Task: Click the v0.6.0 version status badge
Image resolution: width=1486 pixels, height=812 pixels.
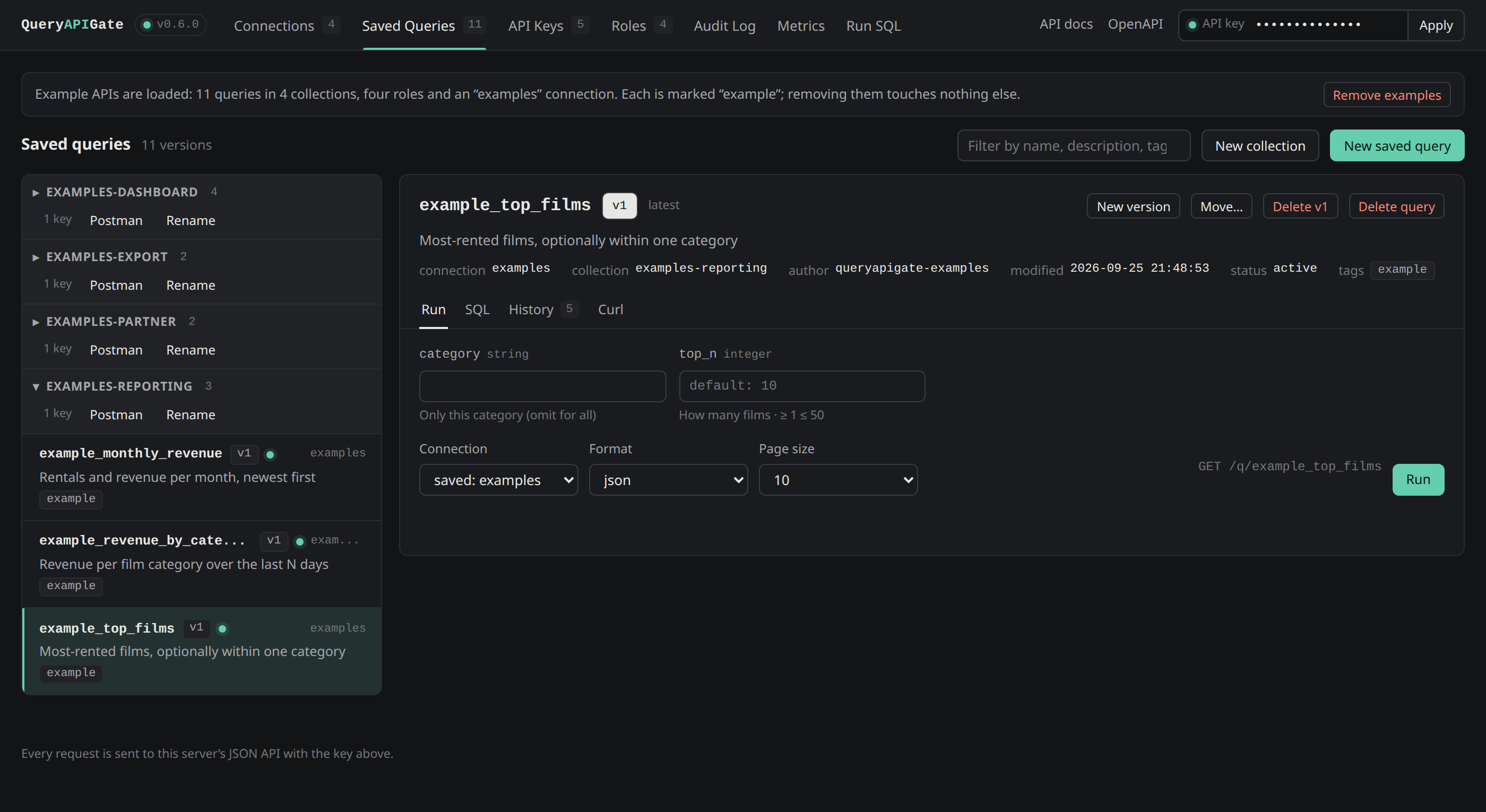Action: pos(171,24)
